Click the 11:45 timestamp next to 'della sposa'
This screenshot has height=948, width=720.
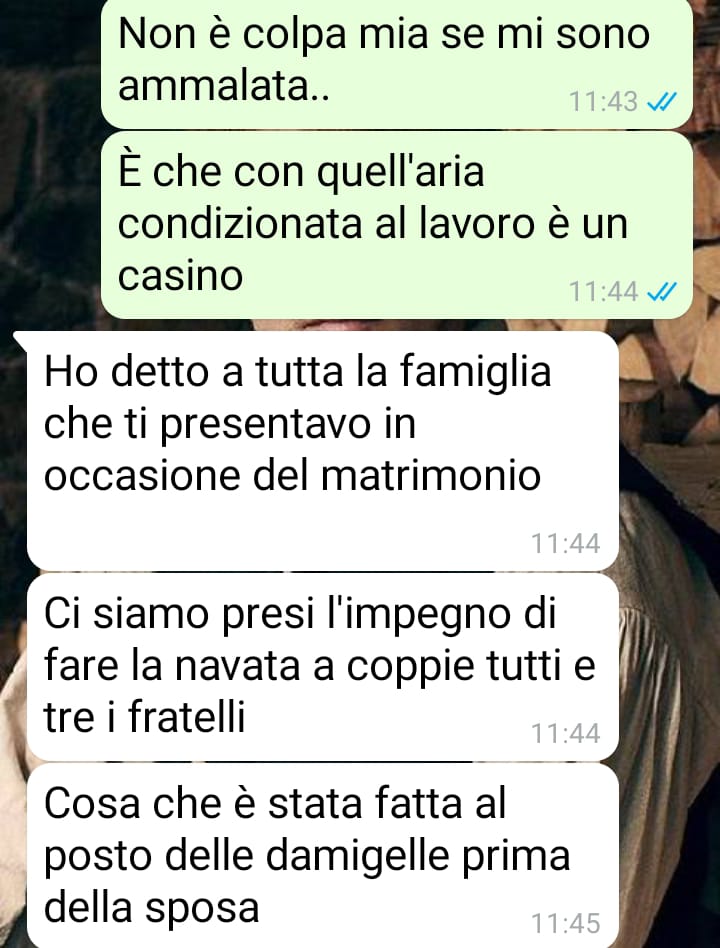[x=565, y=924]
